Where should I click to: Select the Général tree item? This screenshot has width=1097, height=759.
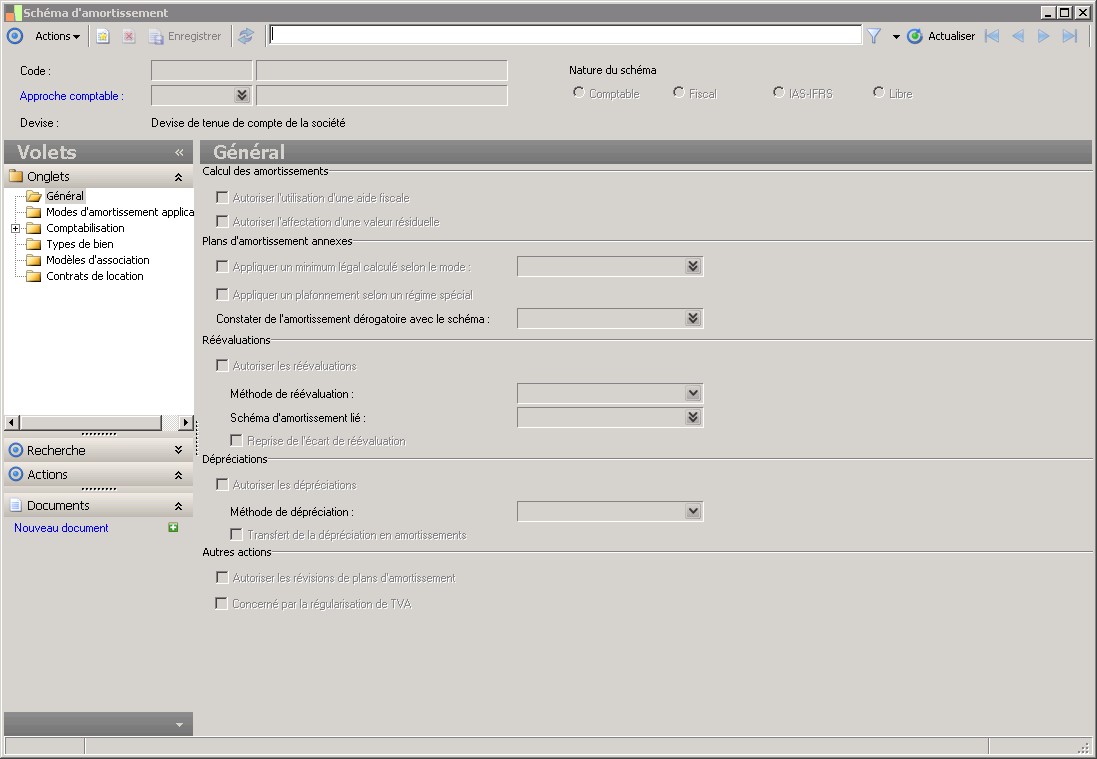pyautogui.click(x=65, y=197)
